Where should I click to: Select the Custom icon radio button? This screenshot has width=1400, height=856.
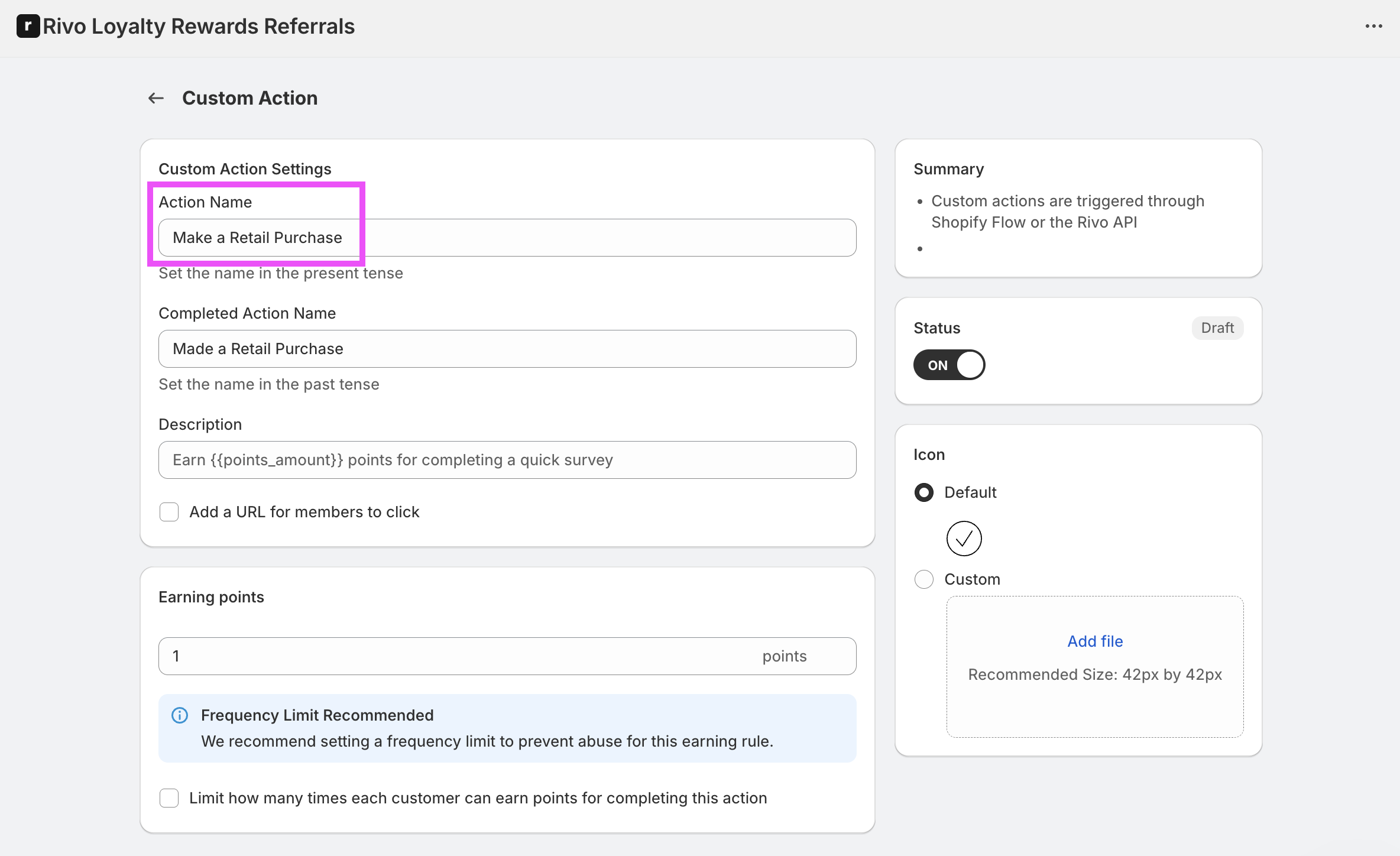[x=924, y=579]
